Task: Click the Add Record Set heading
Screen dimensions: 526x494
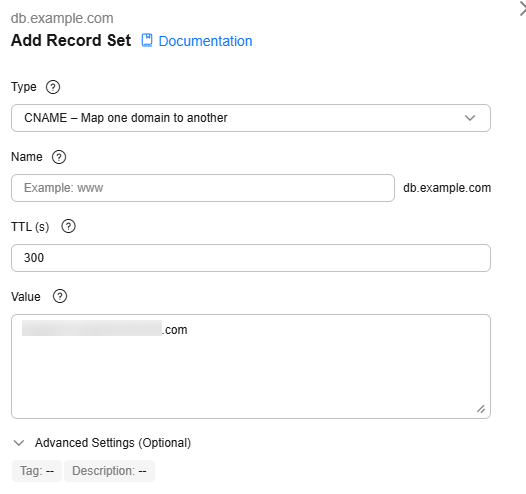Action: coord(71,40)
